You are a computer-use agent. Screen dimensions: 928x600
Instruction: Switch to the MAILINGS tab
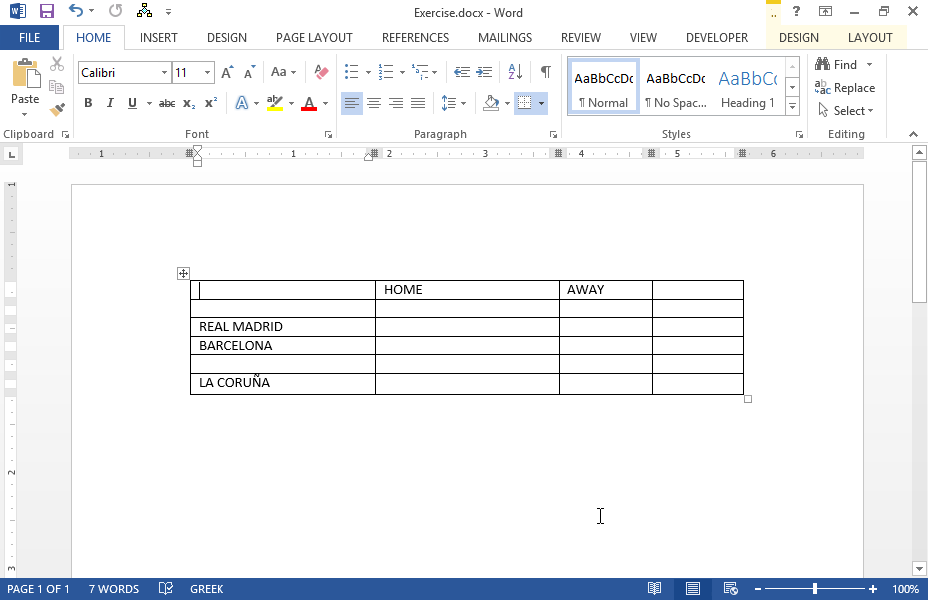tap(505, 38)
